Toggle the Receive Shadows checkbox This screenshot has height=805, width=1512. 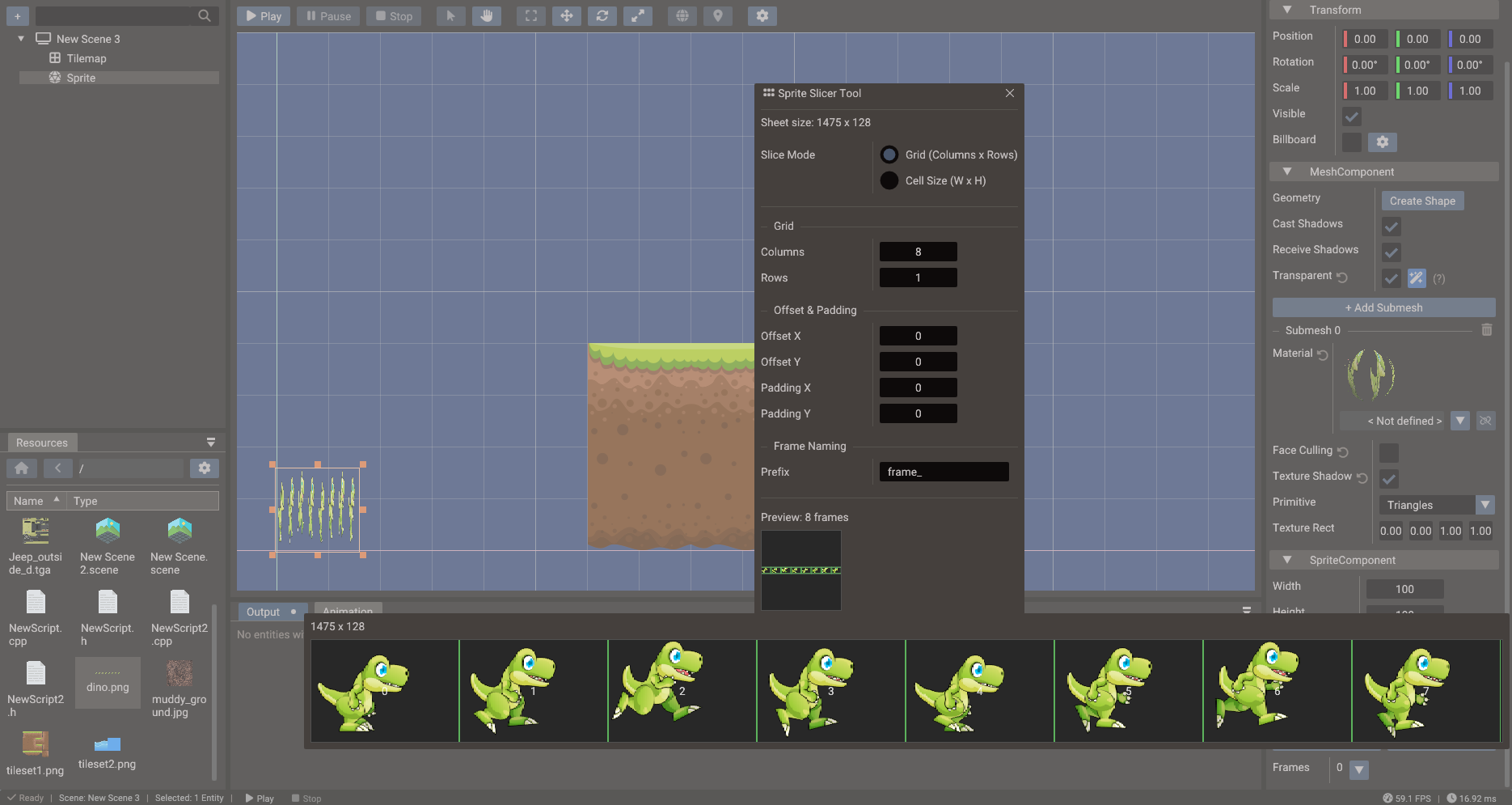pos(1392,252)
